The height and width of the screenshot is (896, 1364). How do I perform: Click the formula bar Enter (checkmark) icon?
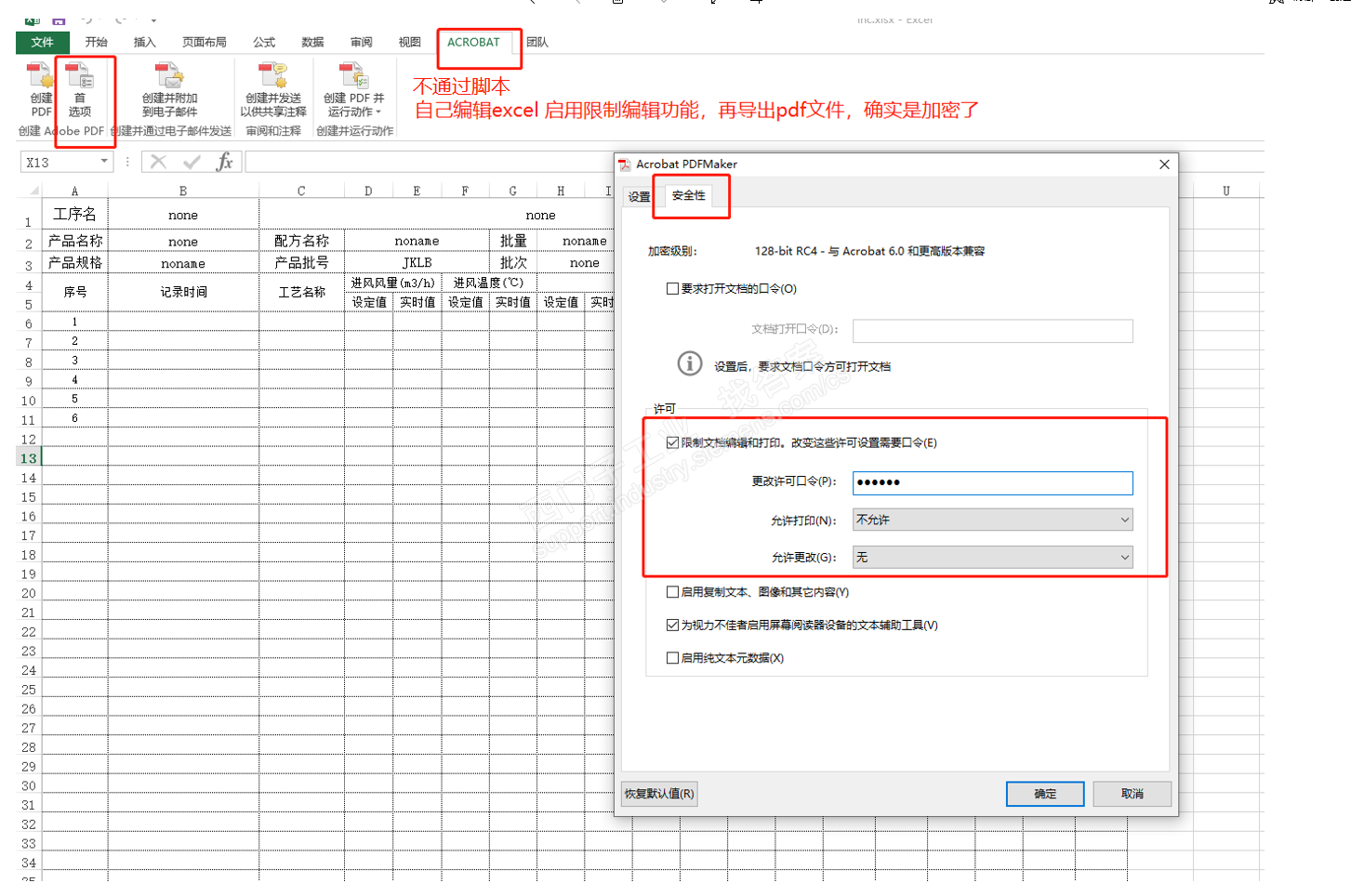[x=192, y=162]
